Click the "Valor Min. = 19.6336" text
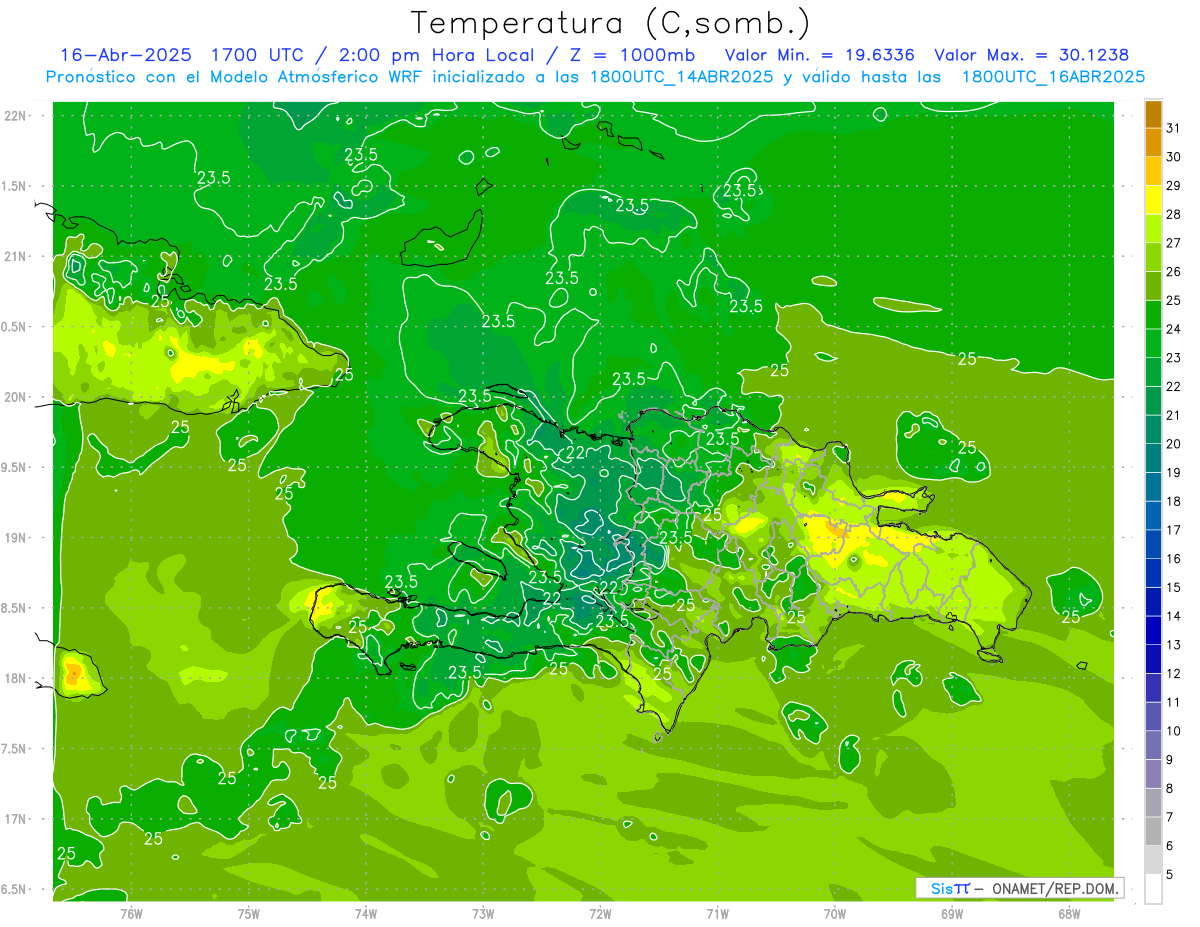 pos(819,56)
